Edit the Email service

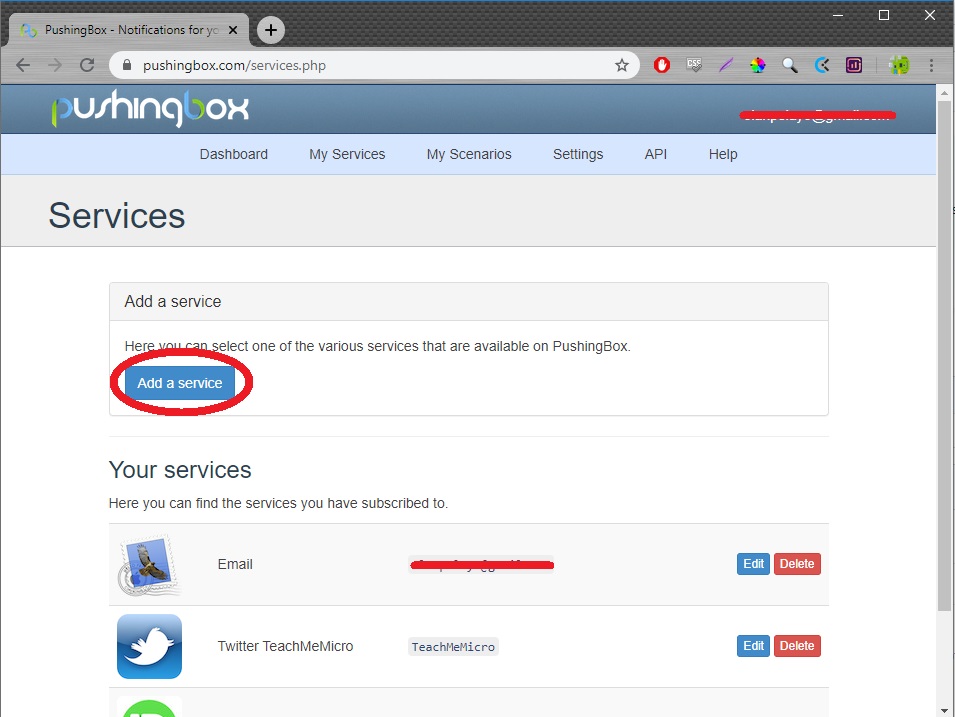point(753,564)
